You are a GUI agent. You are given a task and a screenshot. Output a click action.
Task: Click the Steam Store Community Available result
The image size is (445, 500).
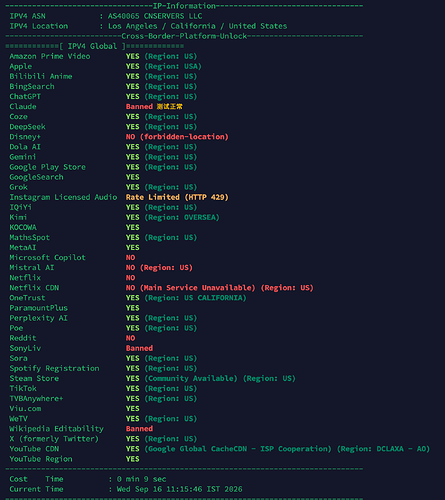[191, 378]
